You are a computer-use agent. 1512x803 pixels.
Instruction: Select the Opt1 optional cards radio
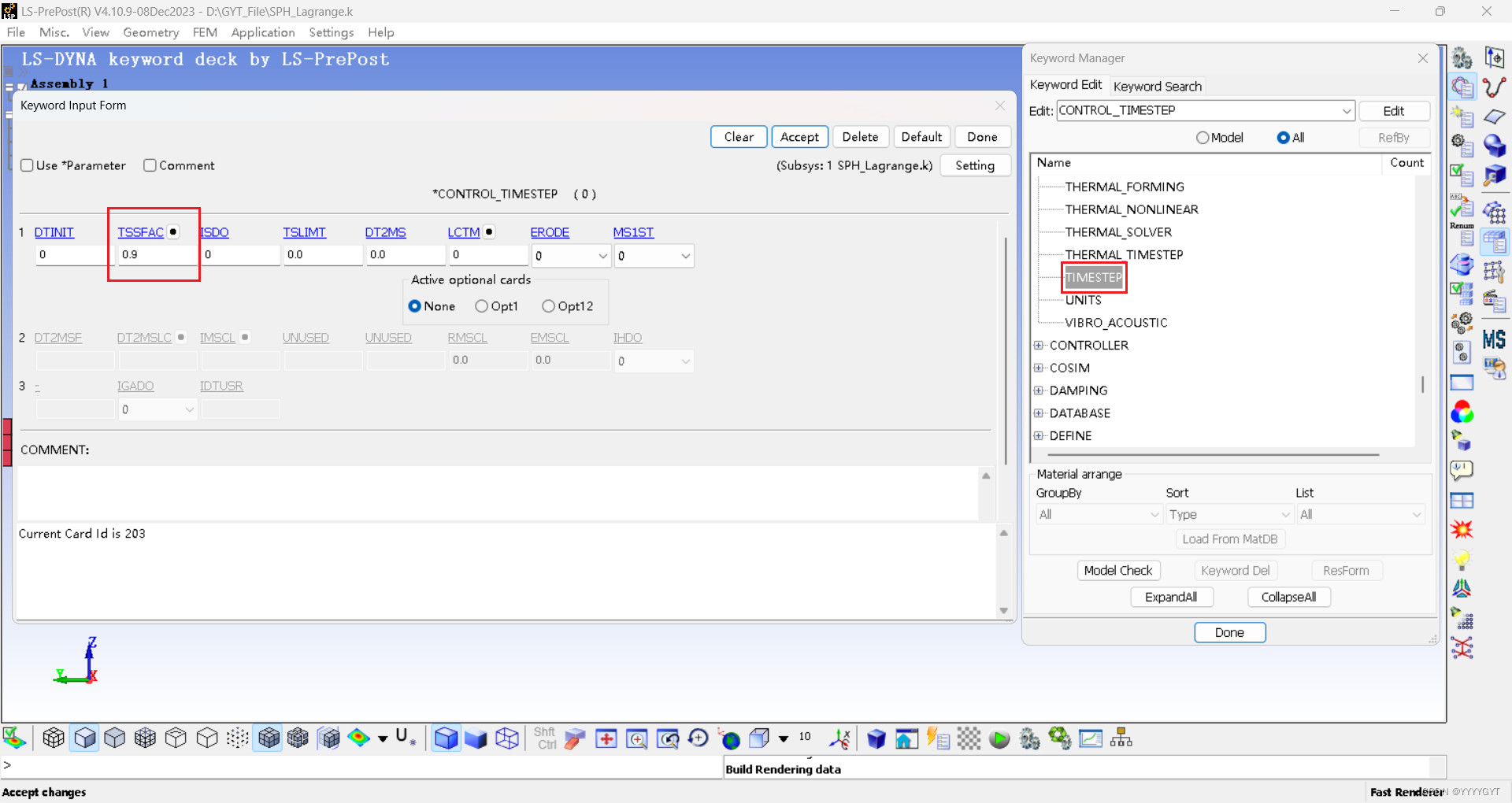tap(481, 306)
